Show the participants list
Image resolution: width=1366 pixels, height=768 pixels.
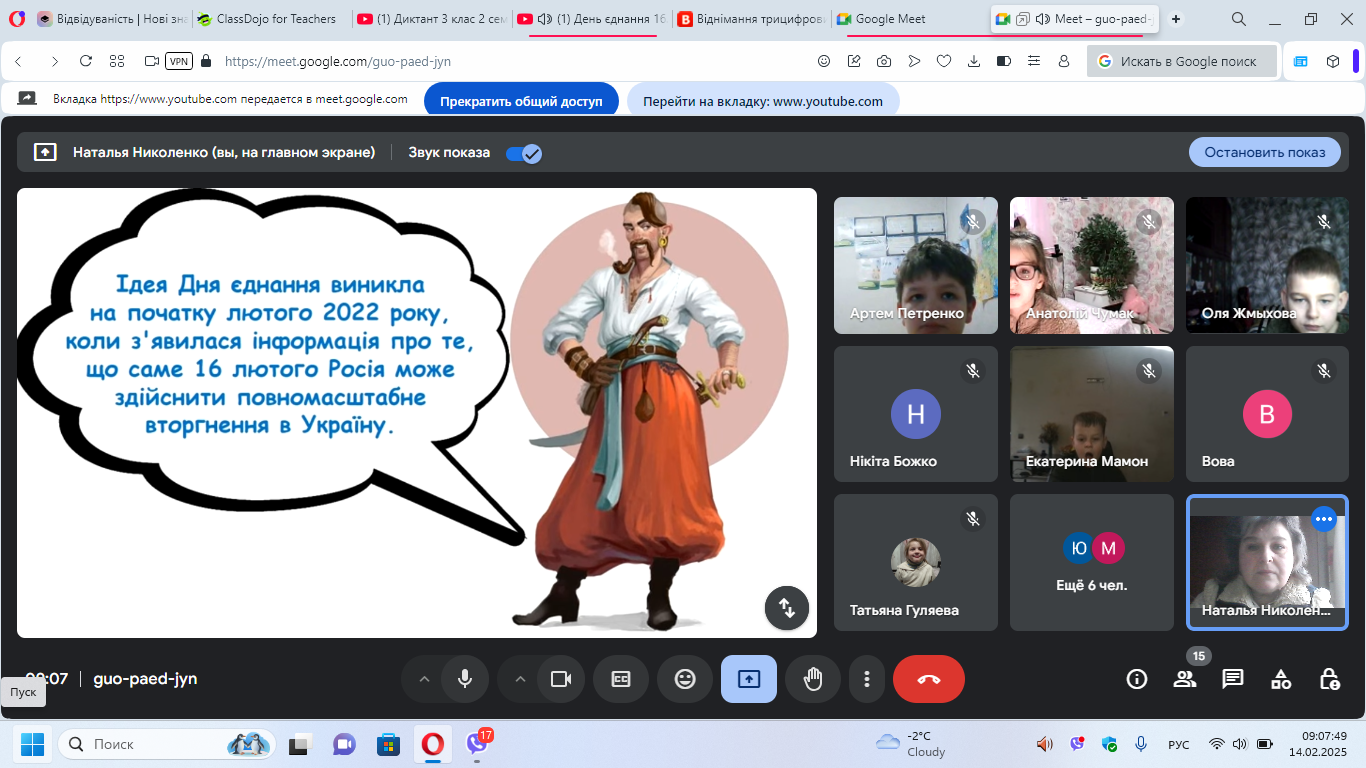(1185, 679)
